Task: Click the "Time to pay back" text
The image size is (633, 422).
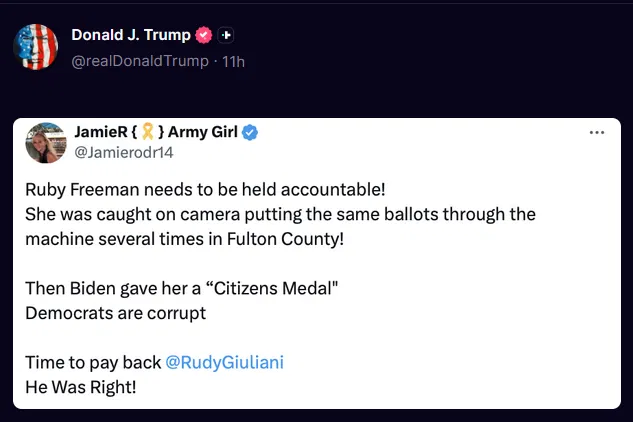Action: pyautogui.click(x=92, y=362)
